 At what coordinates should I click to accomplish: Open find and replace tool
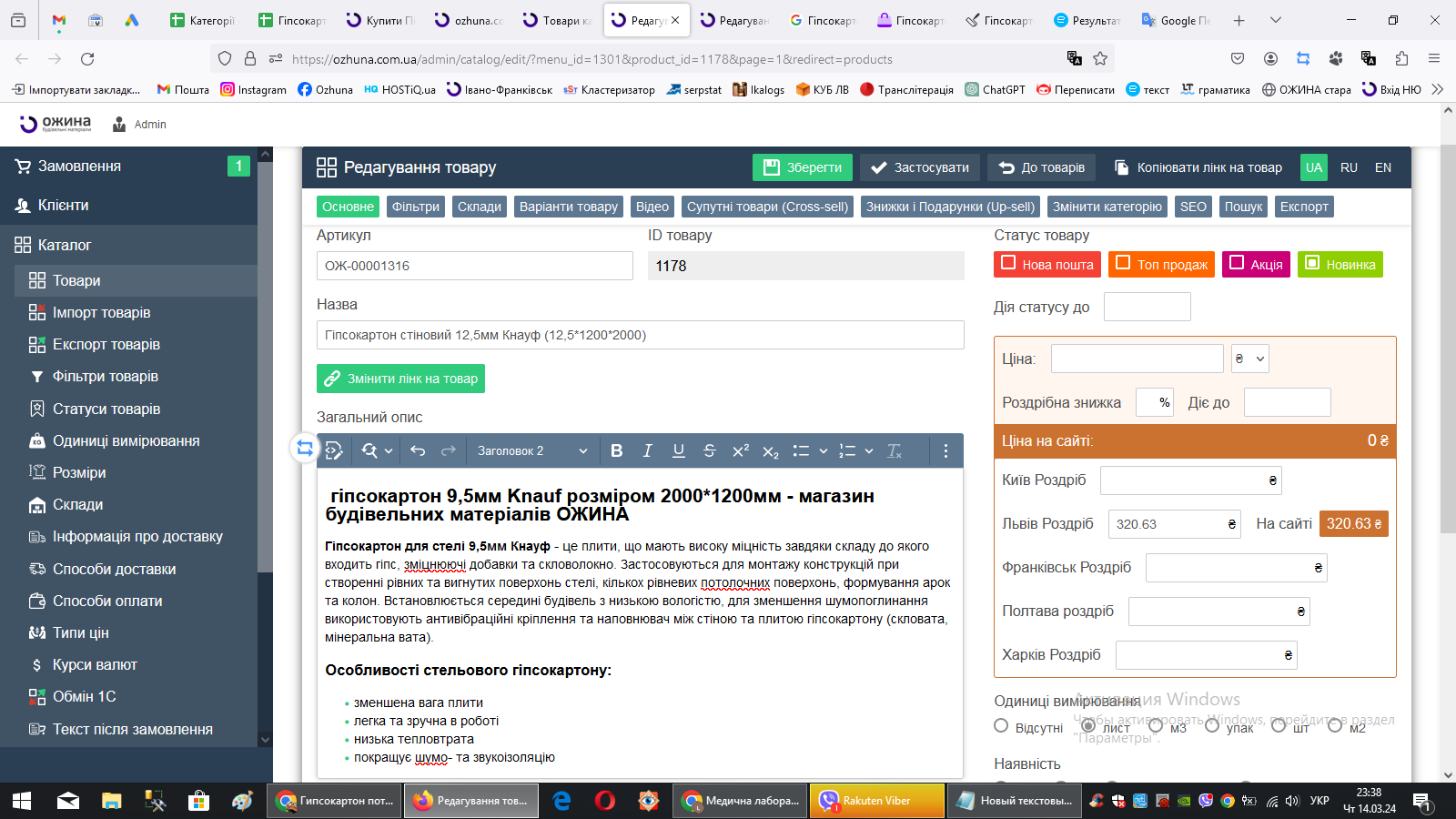369,450
